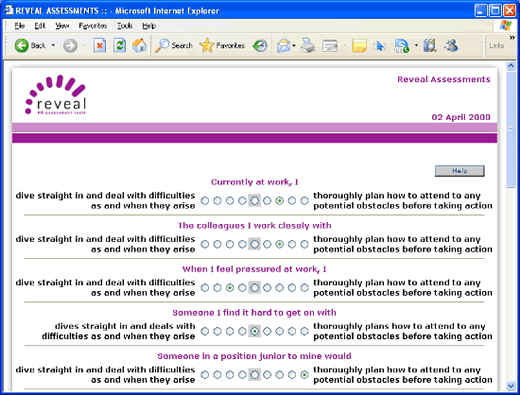Image resolution: width=520 pixels, height=395 pixels.
Task: Open dropdown beside the globe icon
Action: [416, 45]
